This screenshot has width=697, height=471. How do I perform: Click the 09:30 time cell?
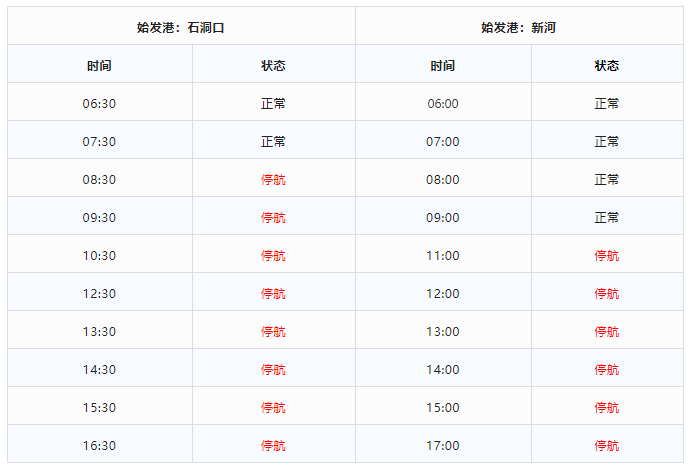(99, 217)
